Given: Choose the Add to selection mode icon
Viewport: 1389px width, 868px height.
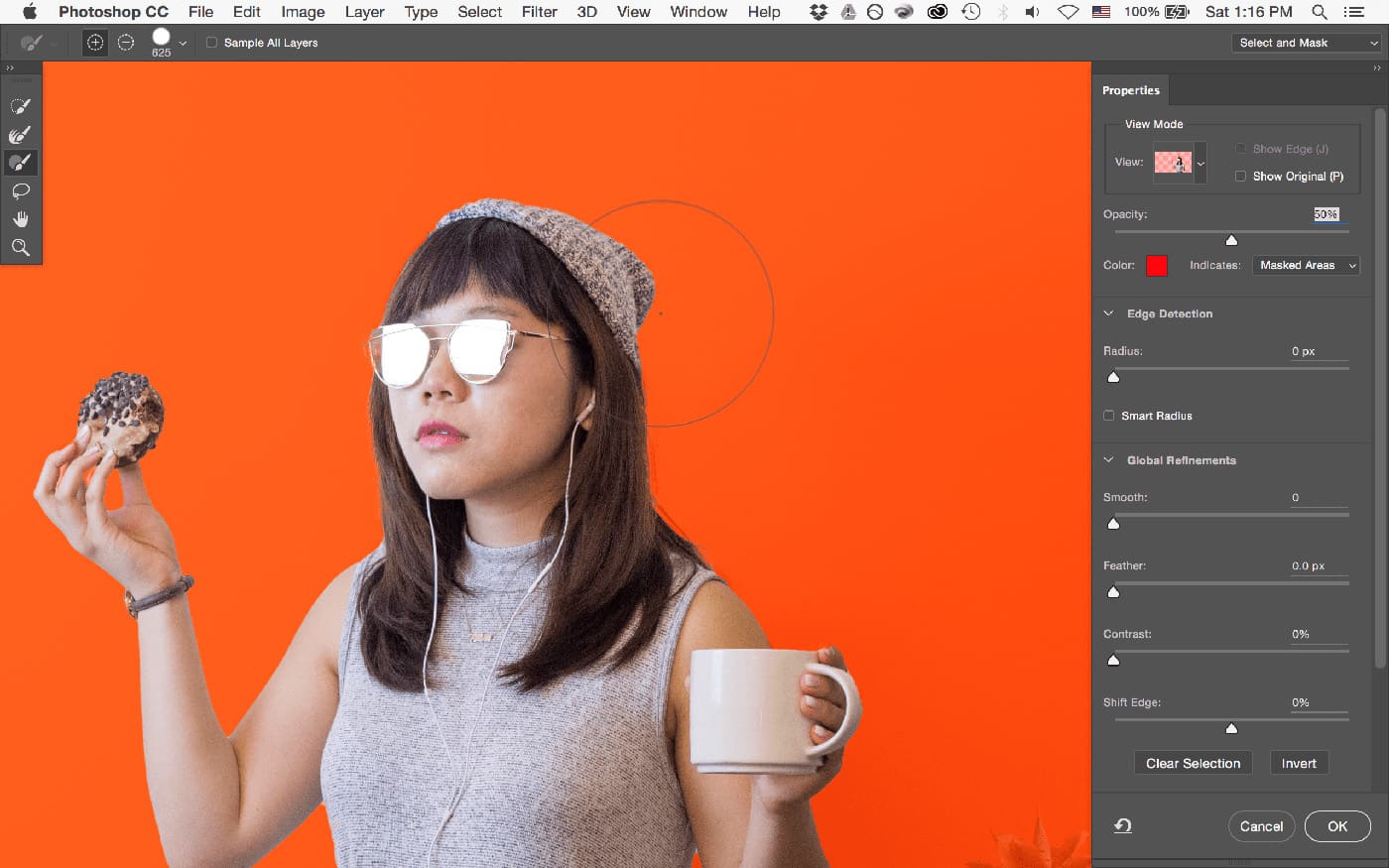Looking at the screenshot, I should coord(95,43).
